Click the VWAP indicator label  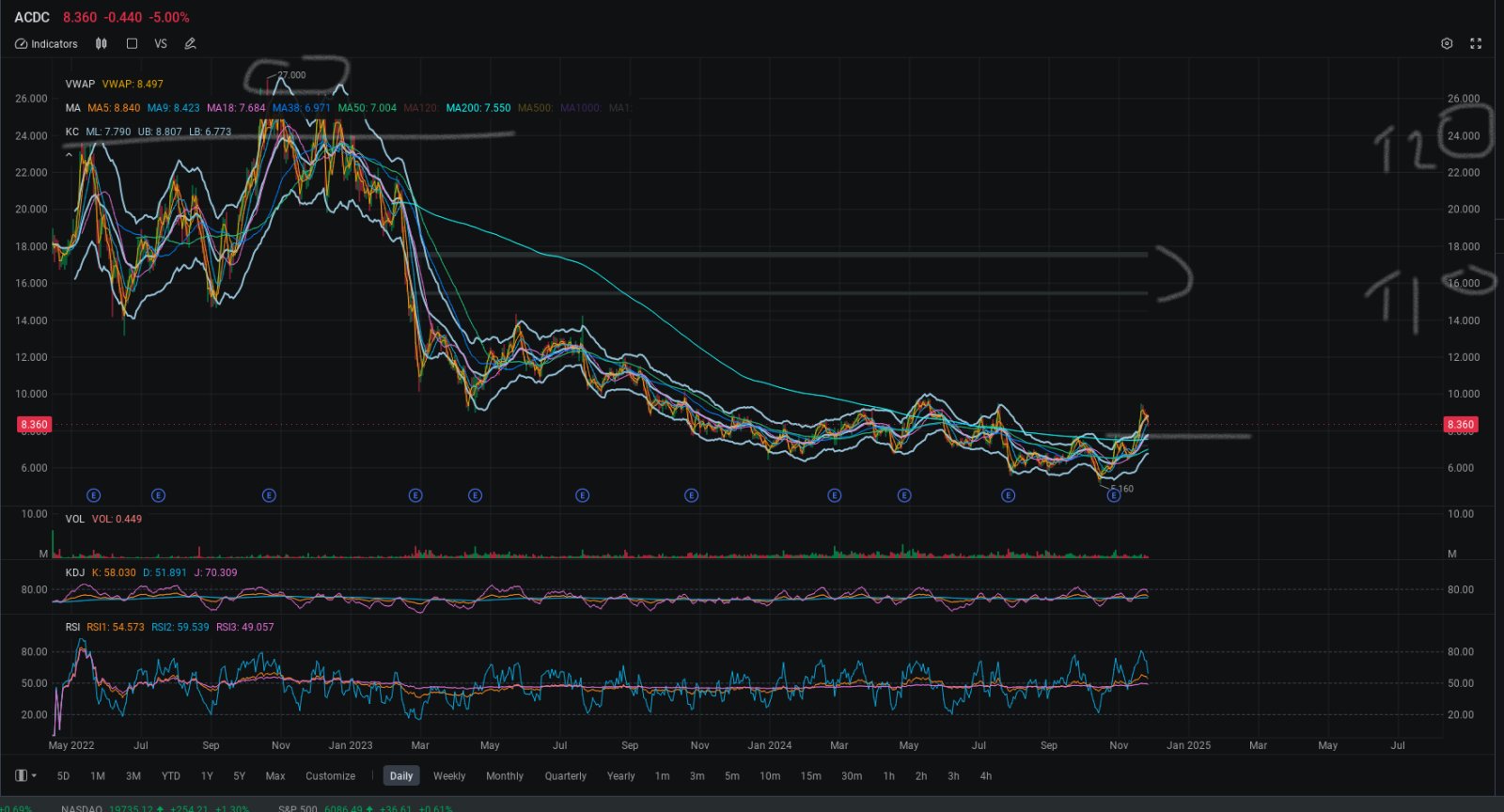pos(80,84)
